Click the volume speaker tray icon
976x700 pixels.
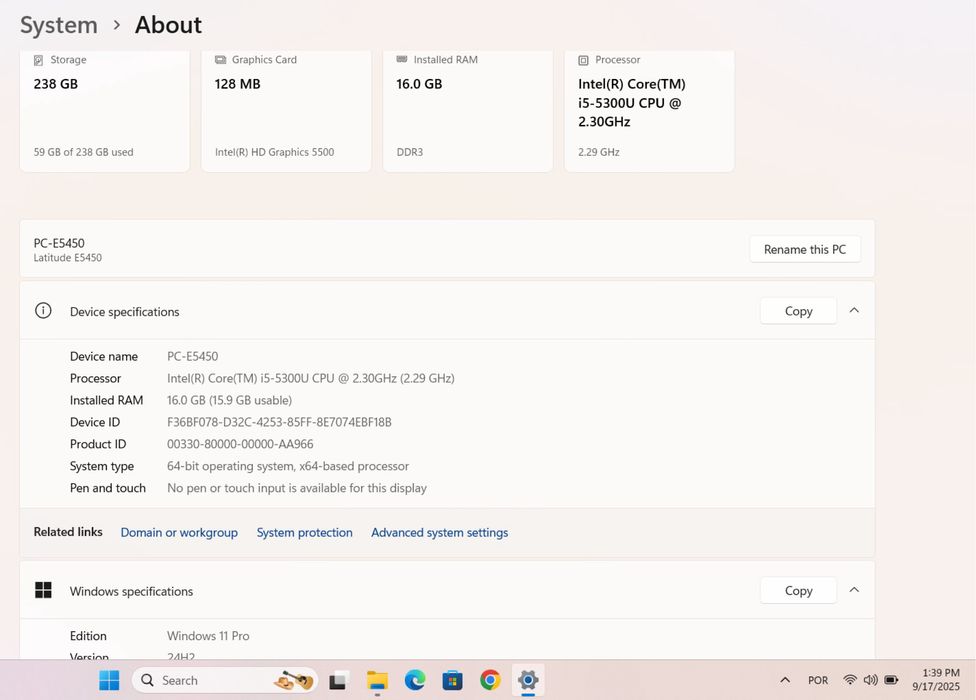(870, 679)
